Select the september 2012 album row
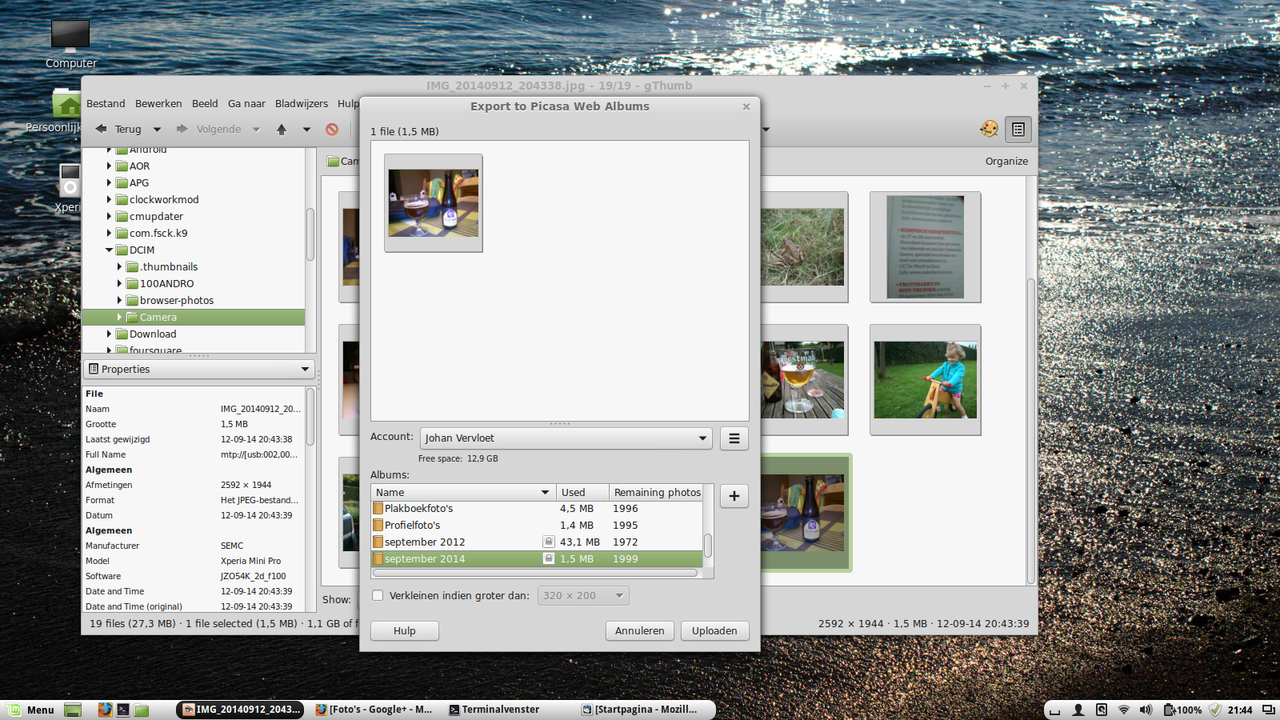 (x=537, y=542)
